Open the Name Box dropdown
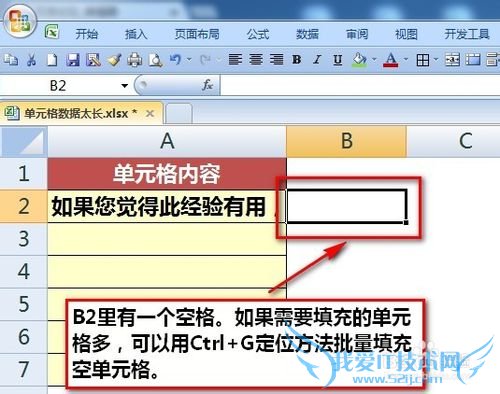The height and width of the screenshot is (394, 500). coord(125,86)
